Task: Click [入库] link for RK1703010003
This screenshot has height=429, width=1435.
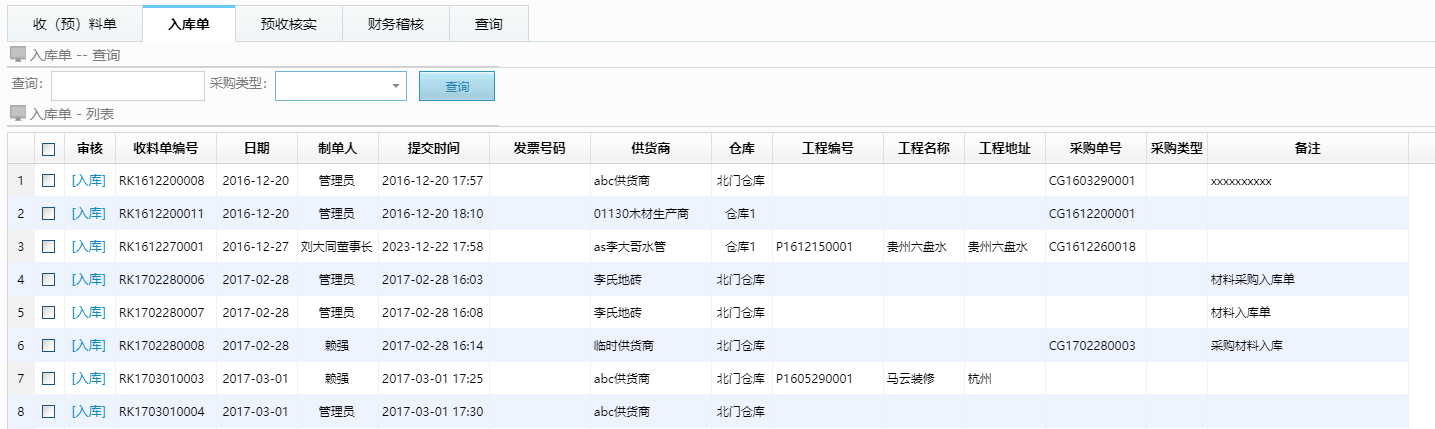Action: tap(88, 379)
